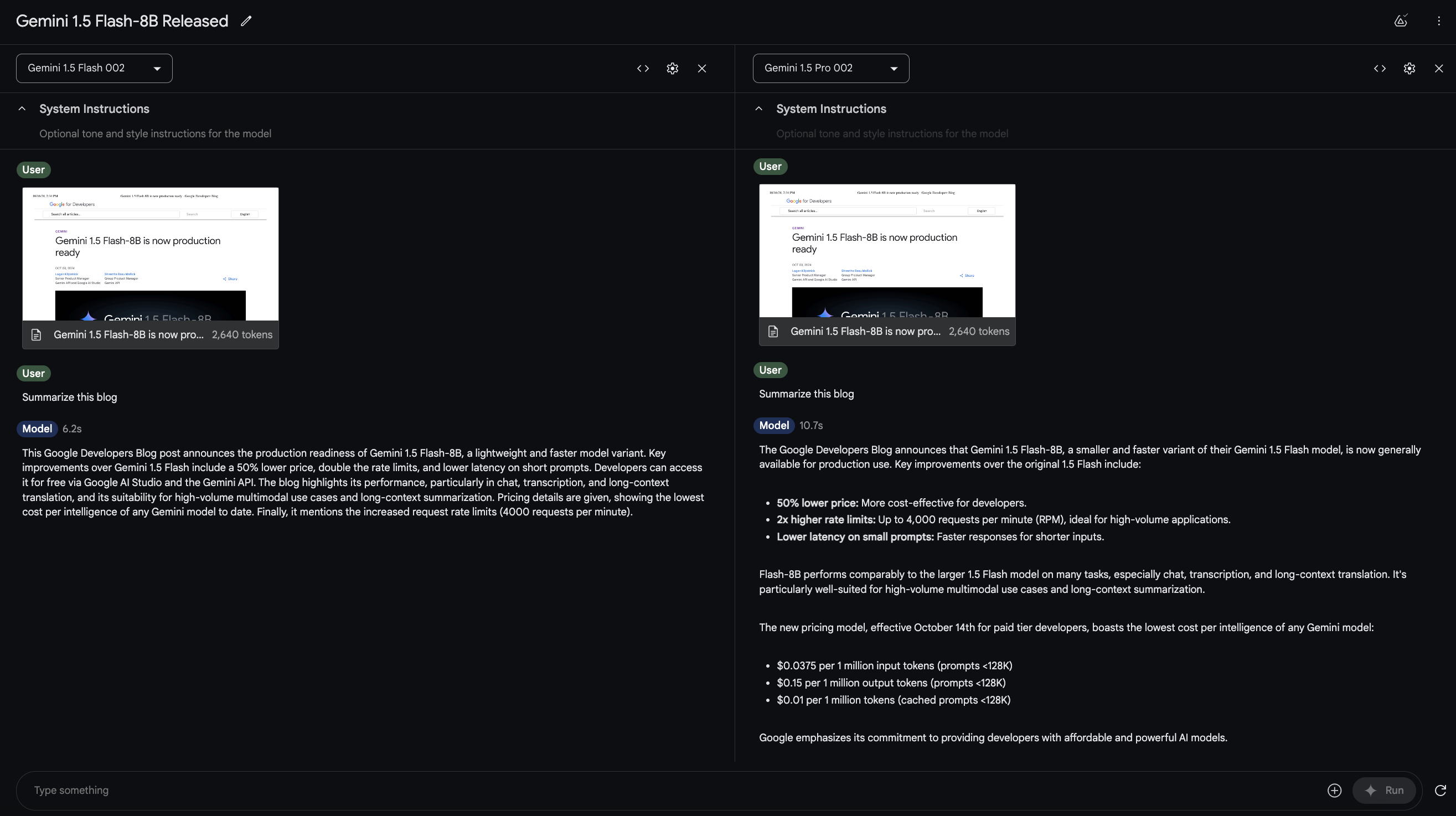Viewport: 1456px width, 816px height.
Task: Click the Model badge showing 6.2s
Action: tap(37, 429)
